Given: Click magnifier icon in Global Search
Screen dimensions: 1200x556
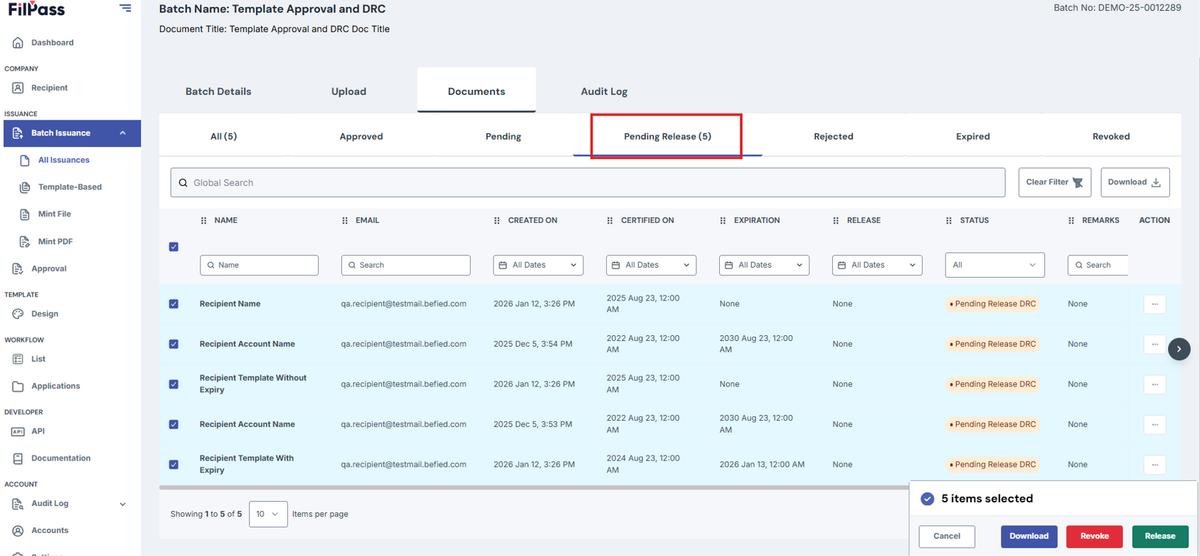Looking at the screenshot, I should pyautogui.click(x=183, y=183).
